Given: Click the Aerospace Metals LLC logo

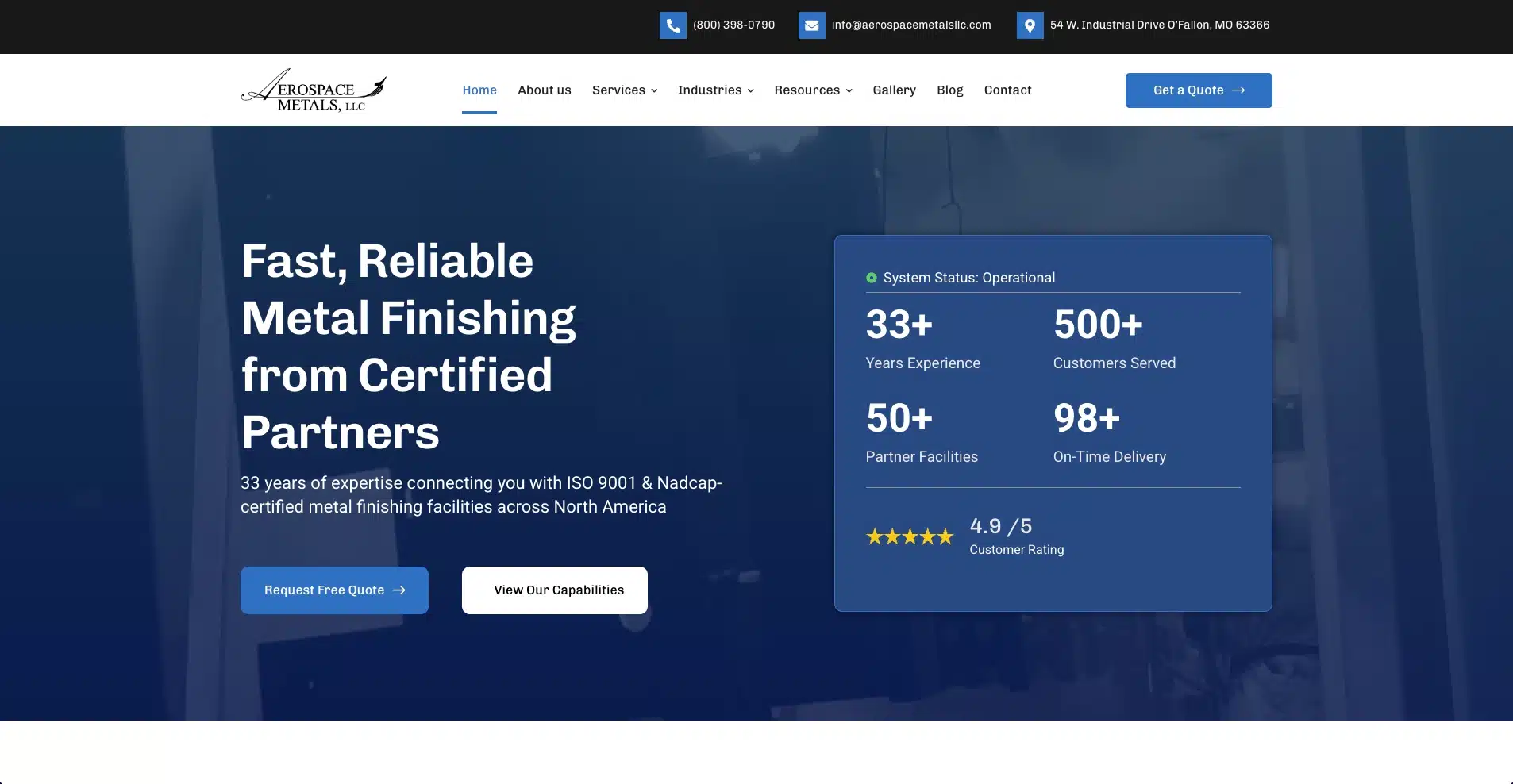Looking at the screenshot, I should click(314, 90).
